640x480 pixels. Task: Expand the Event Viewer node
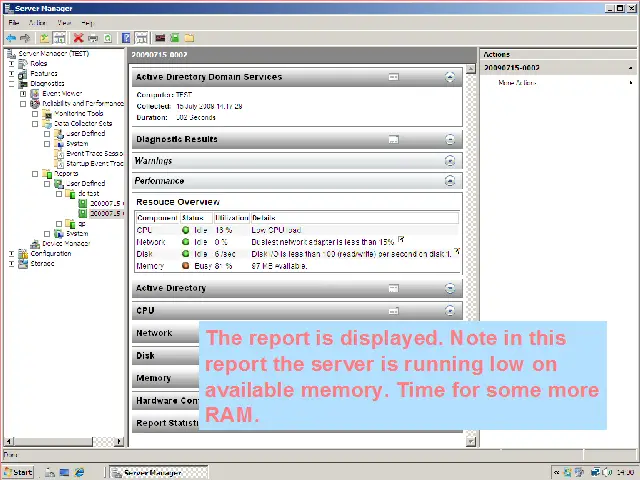pyautogui.click(x=23, y=94)
